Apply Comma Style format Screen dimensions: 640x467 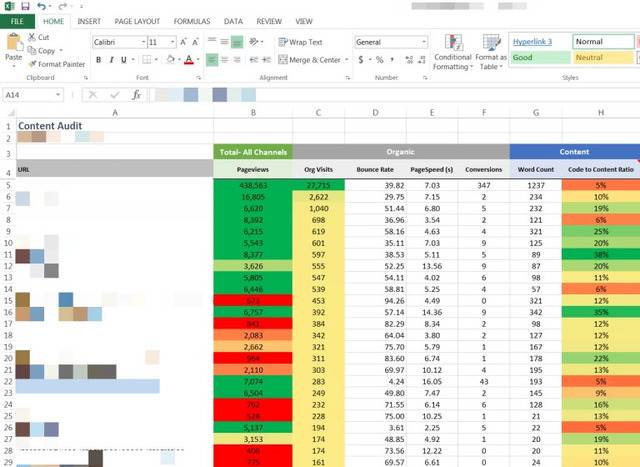pos(392,60)
